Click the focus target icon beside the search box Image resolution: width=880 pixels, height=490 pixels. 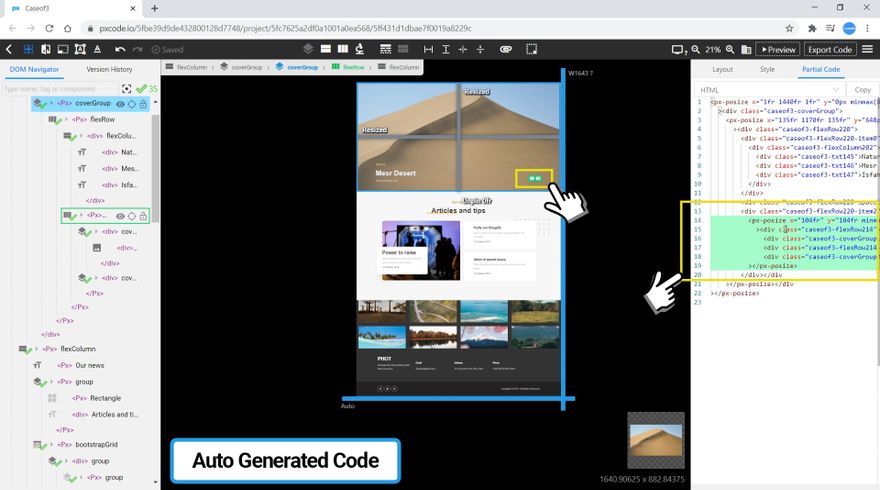point(126,89)
